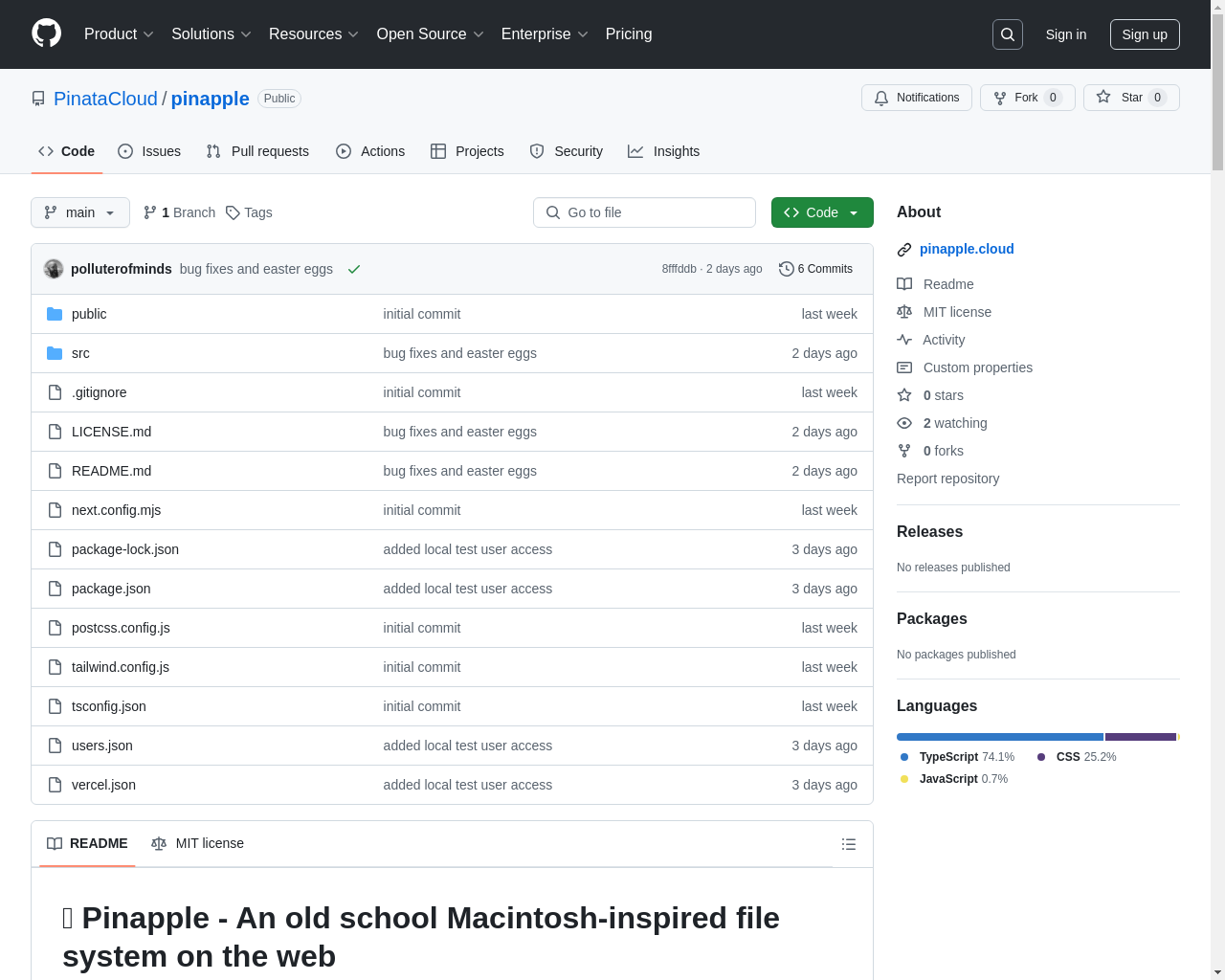The image size is (1225, 980).
Task: Click the fork icon next to 0 forks
Action: (x=904, y=451)
